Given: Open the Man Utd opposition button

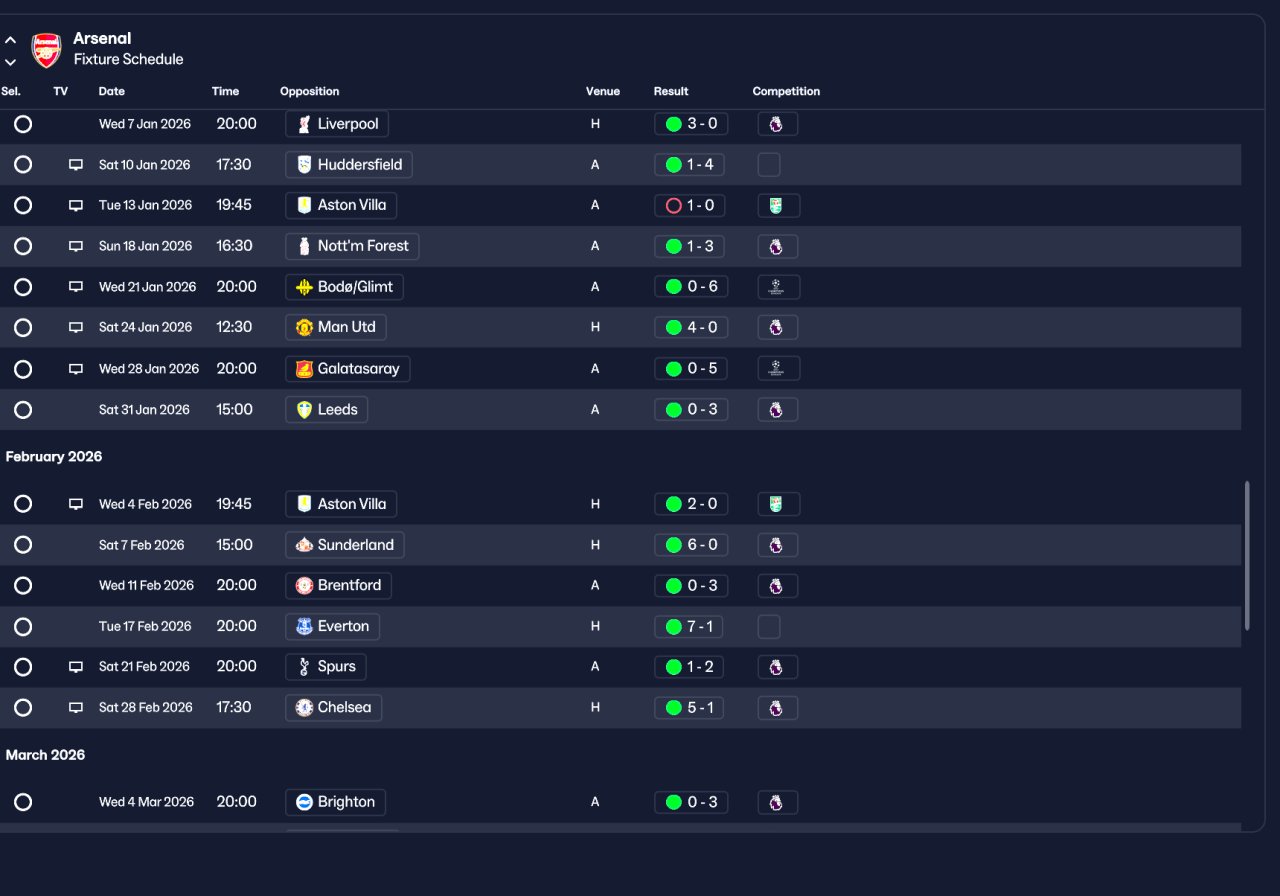Looking at the screenshot, I should 336,327.
